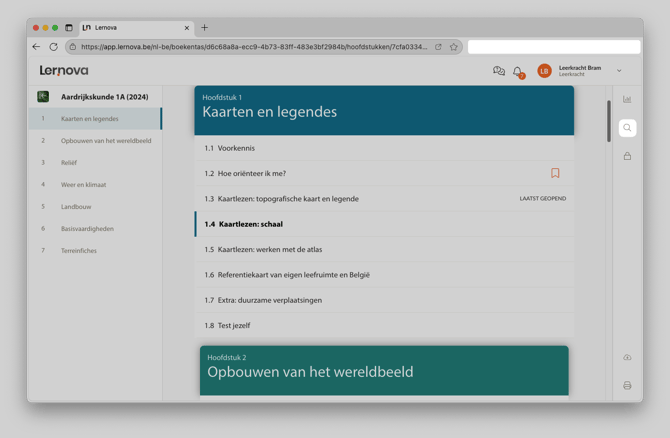Click the lock icon in right sidebar
The width and height of the screenshot is (670, 438).
(x=627, y=156)
